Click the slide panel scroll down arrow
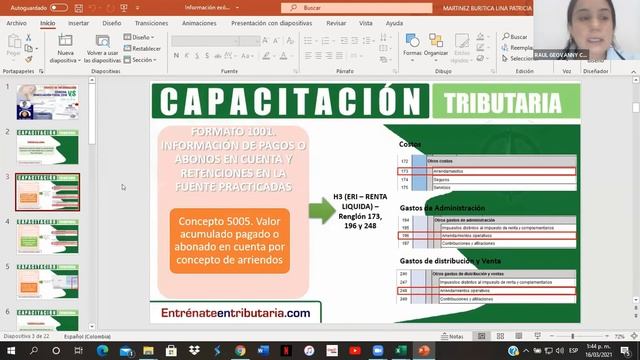This screenshot has height=360, width=640. [x=92, y=326]
